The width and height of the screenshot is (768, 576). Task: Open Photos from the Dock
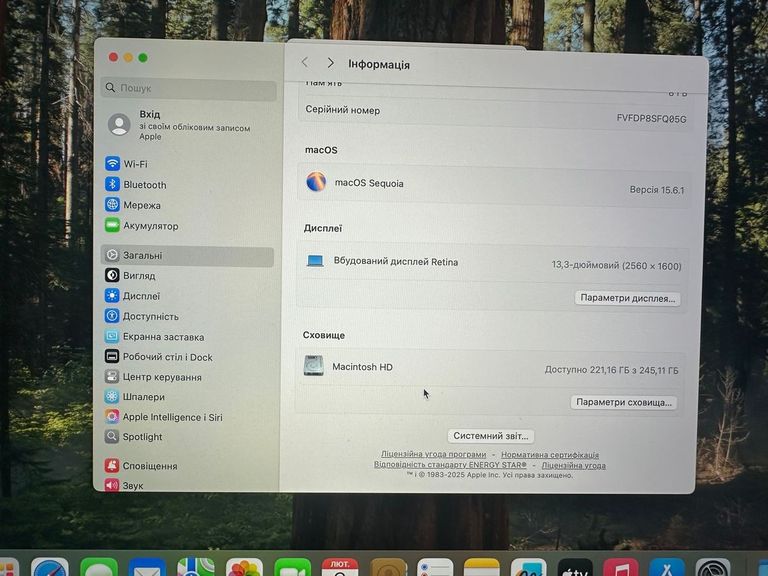click(x=244, y=568)
